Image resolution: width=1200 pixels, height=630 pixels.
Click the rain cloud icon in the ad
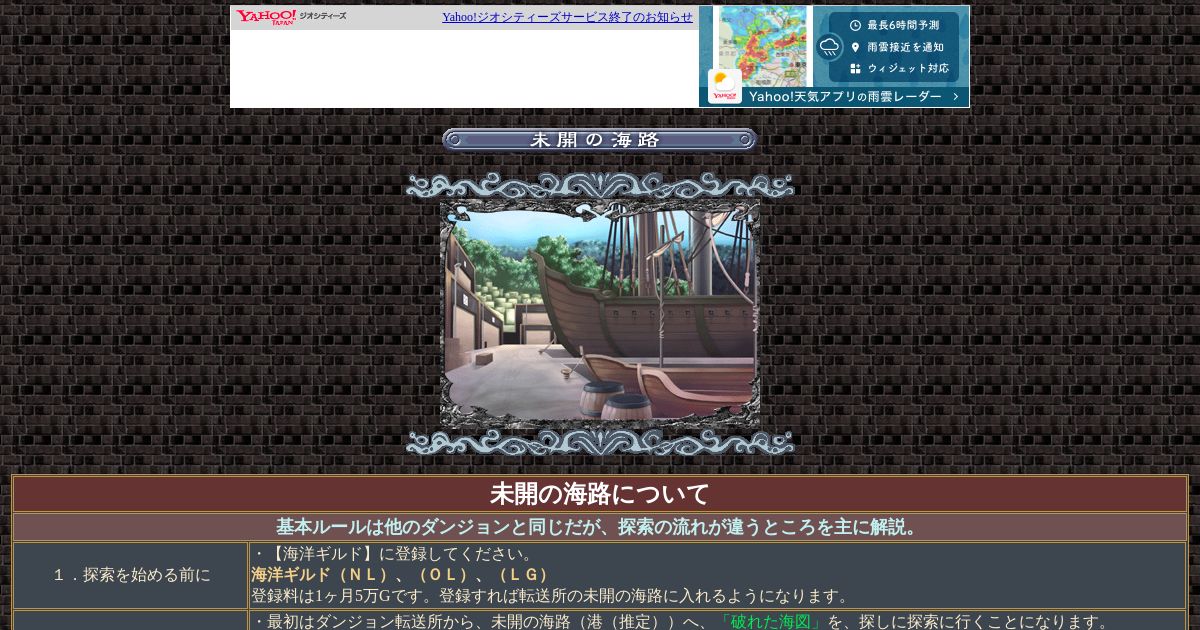pyautogui.click(x=830, y=47)
